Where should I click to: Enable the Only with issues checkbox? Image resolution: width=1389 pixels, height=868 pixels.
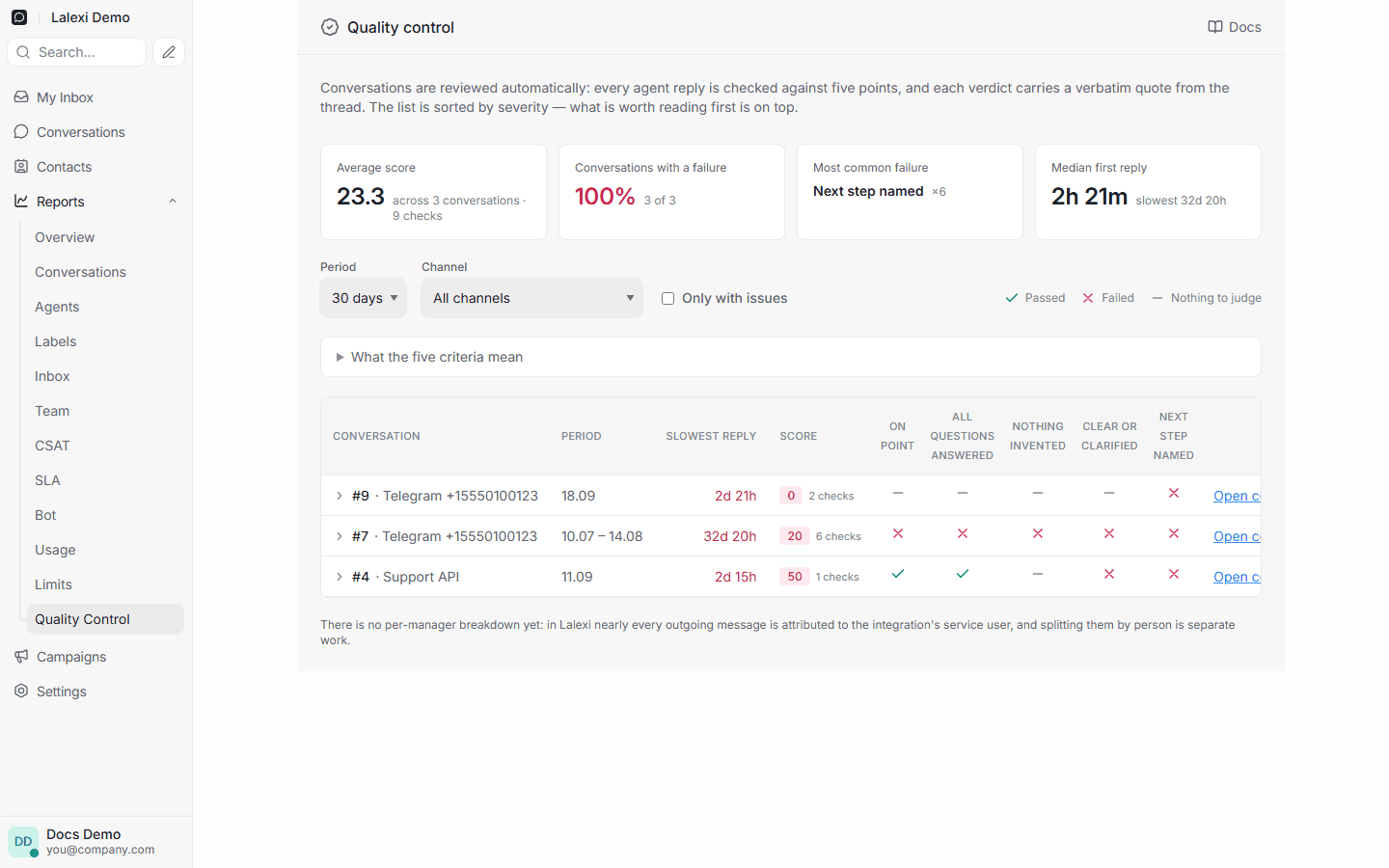click(x=667, y=298)
